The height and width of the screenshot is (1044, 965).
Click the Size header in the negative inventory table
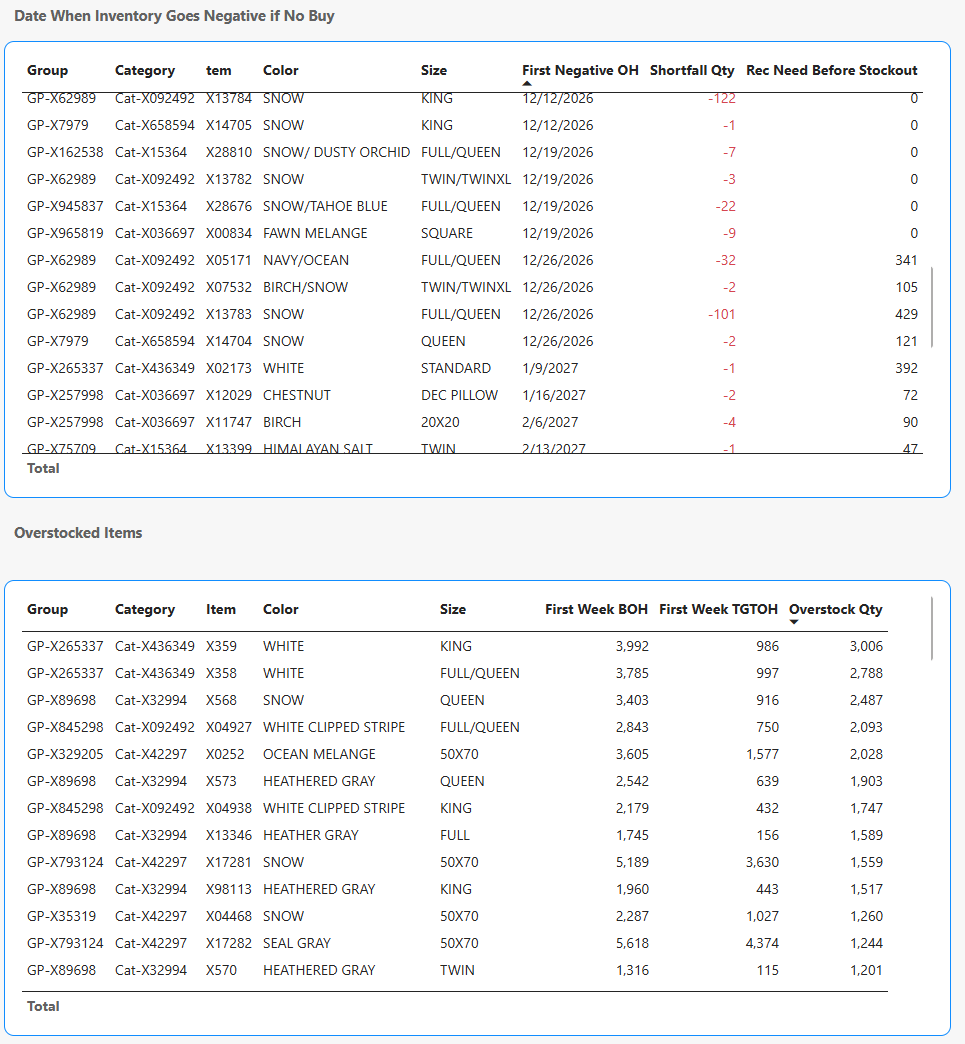tap(434, 71)
